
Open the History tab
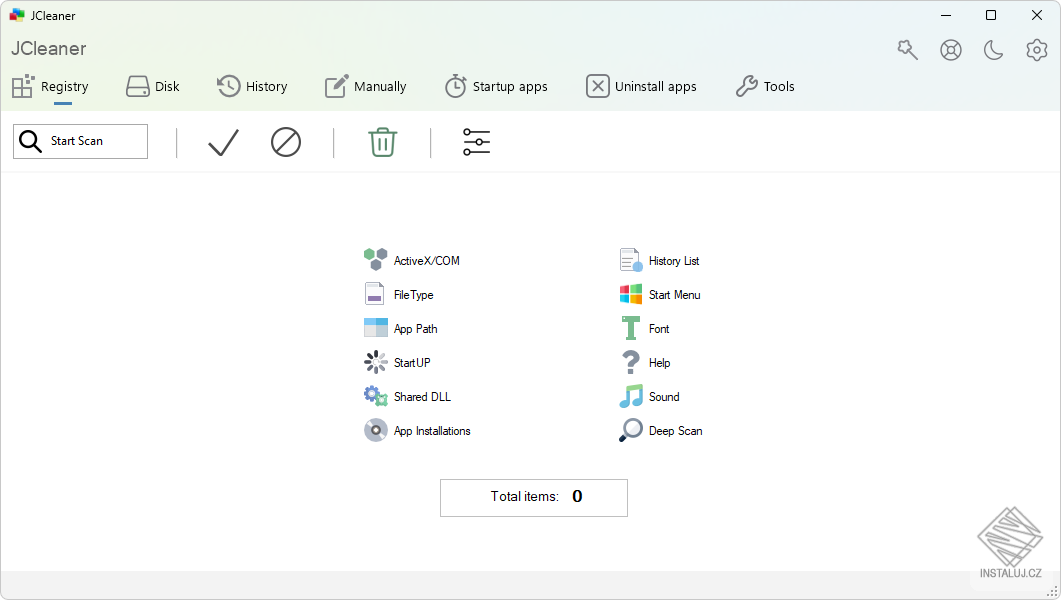click(x=252, y=87)
